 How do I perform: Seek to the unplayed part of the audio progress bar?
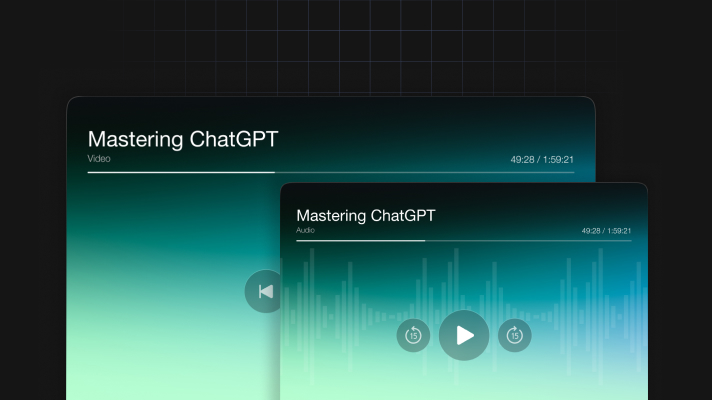(x=530, y=240)
